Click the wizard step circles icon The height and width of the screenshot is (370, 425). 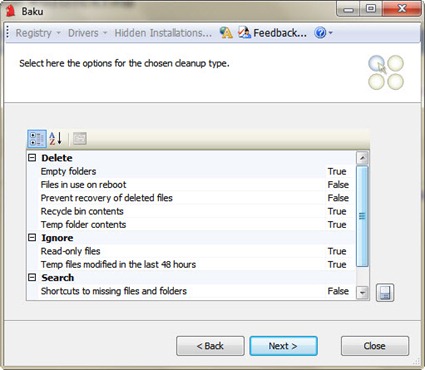point(386,72)
